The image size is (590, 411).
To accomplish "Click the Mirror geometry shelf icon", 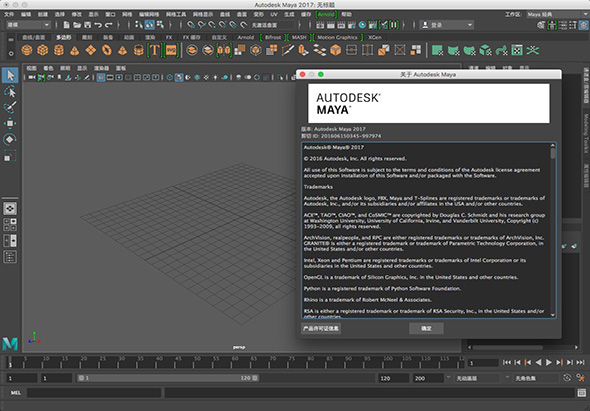I will pyautogui.click(x=224, y=50).
